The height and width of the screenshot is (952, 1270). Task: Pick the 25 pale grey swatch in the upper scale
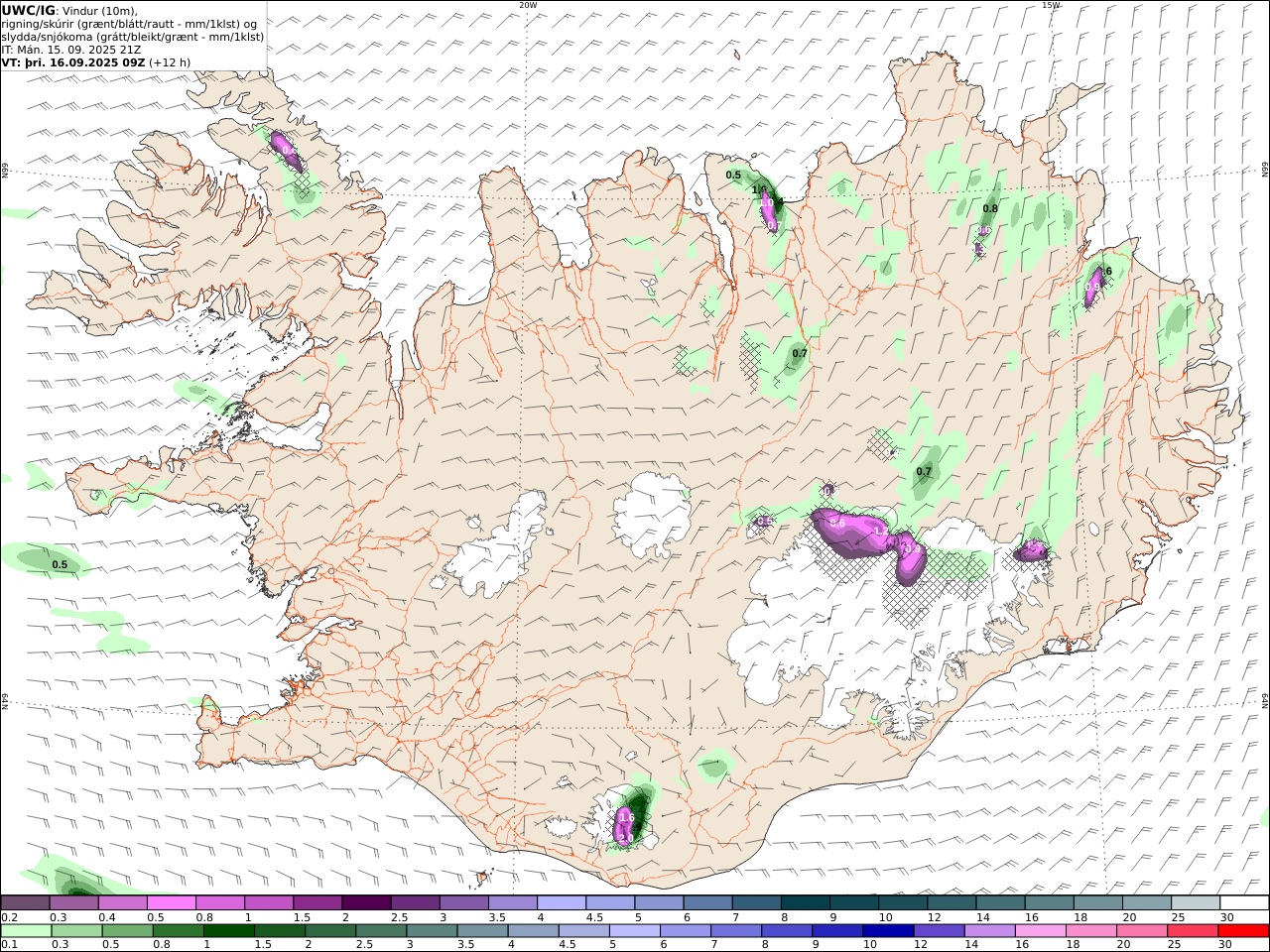[x=1195, y=903]
